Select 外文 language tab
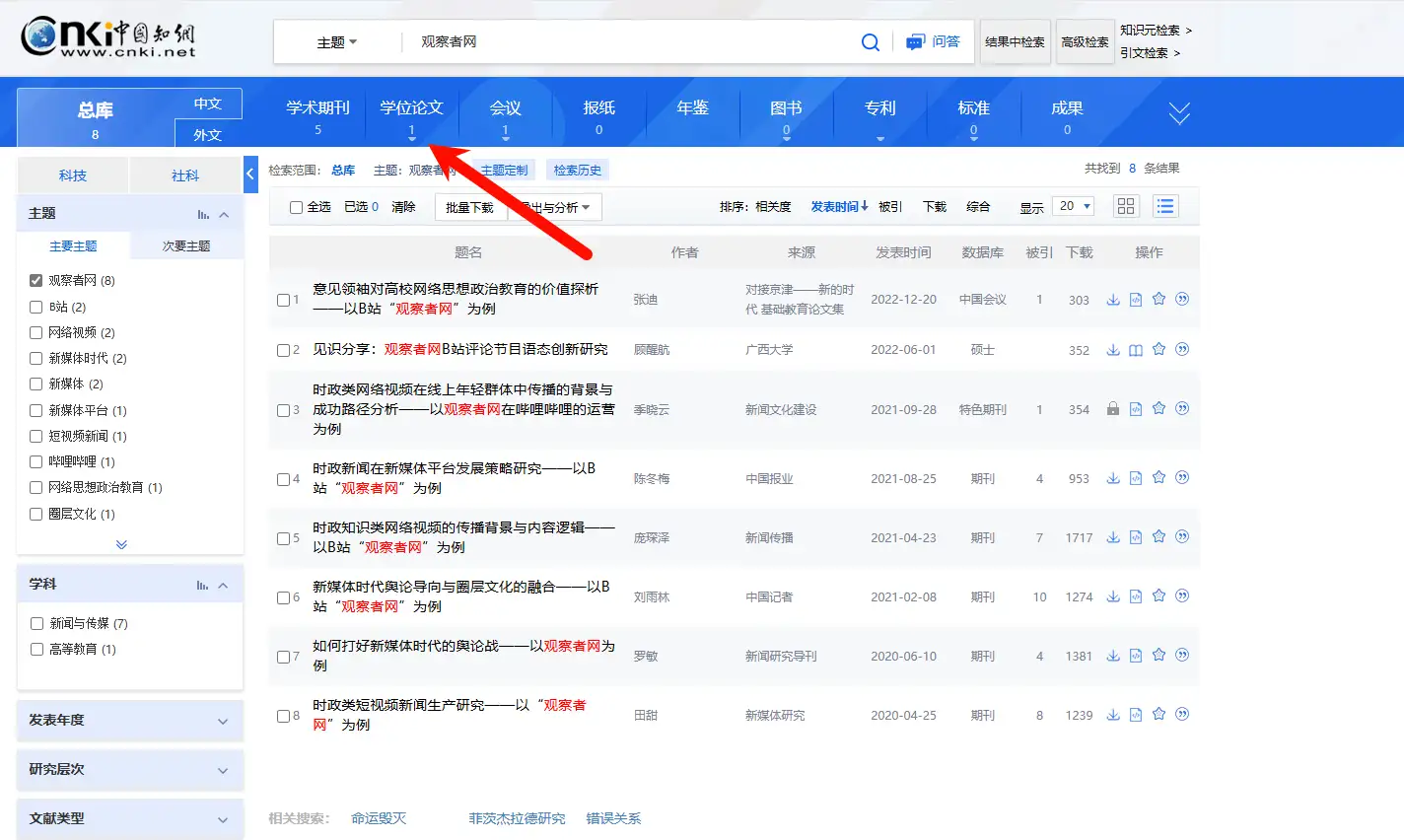The image size is (1404, 840). click(208, 134)
